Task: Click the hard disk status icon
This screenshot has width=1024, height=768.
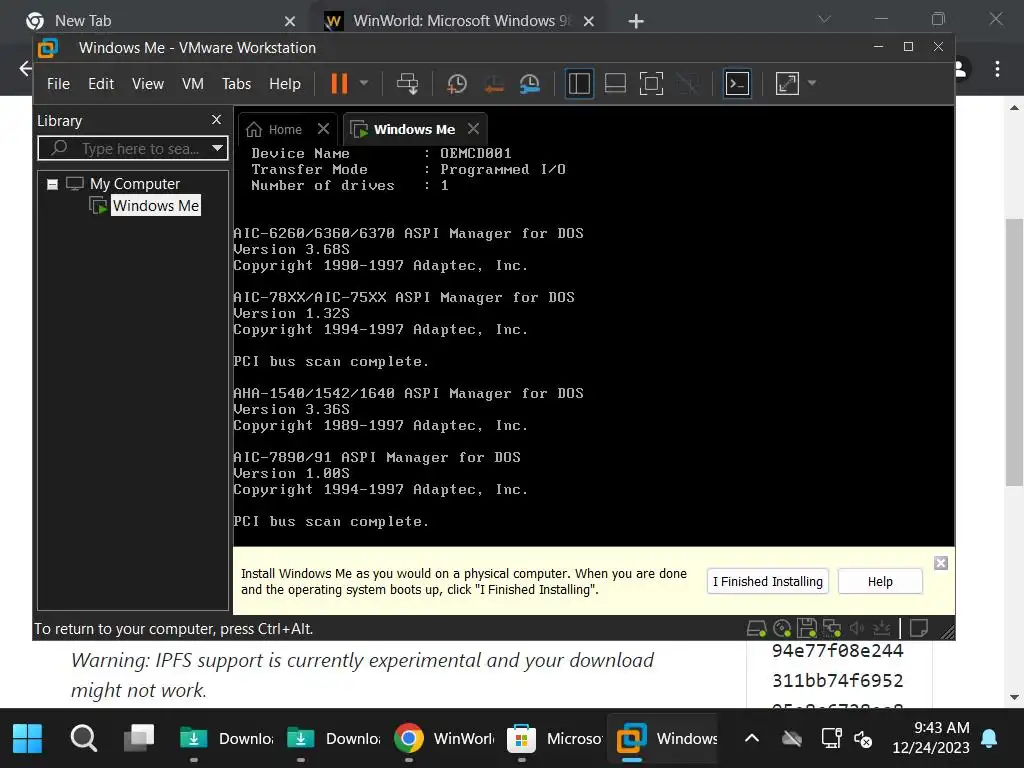Action: [756, 628]
